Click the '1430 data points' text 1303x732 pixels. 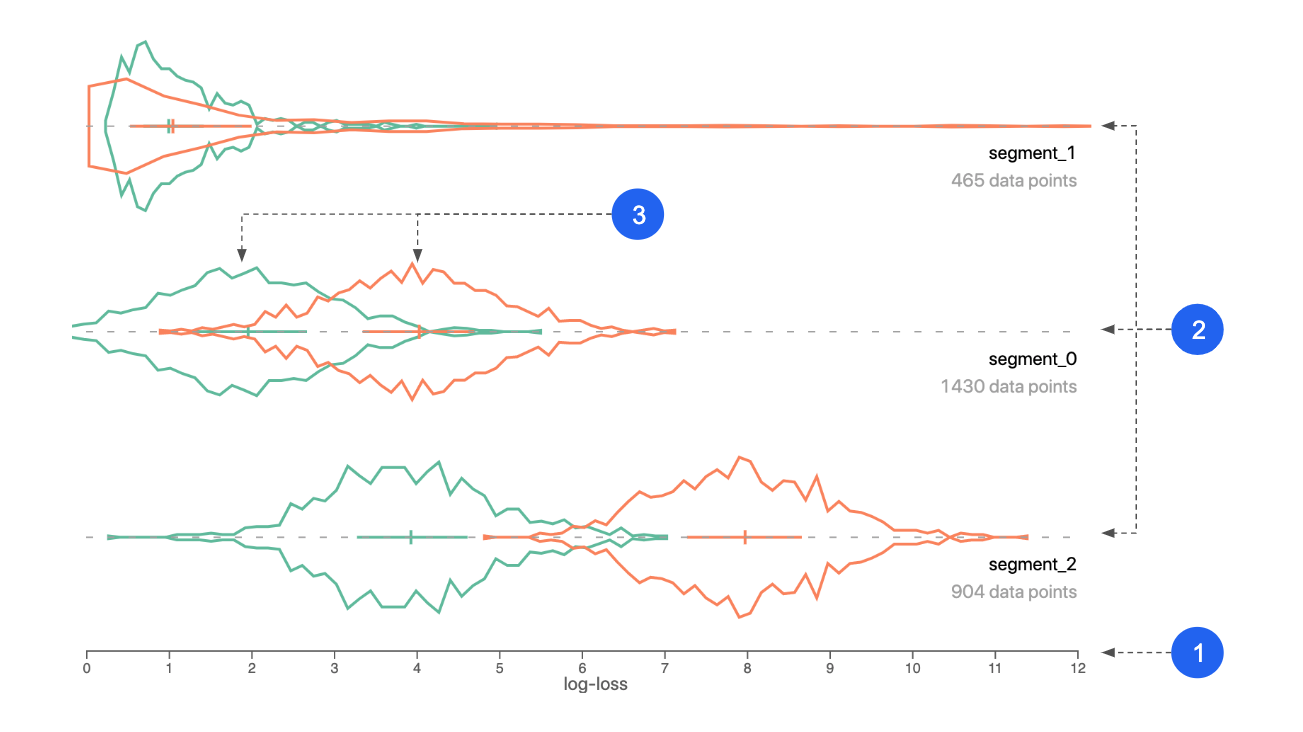tap(1009, 386)
